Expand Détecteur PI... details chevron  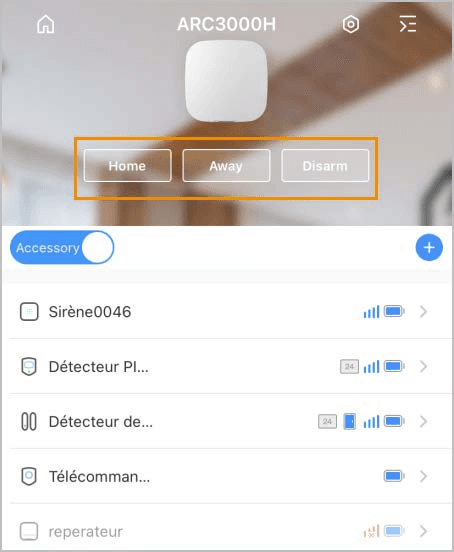coord(424,366)
